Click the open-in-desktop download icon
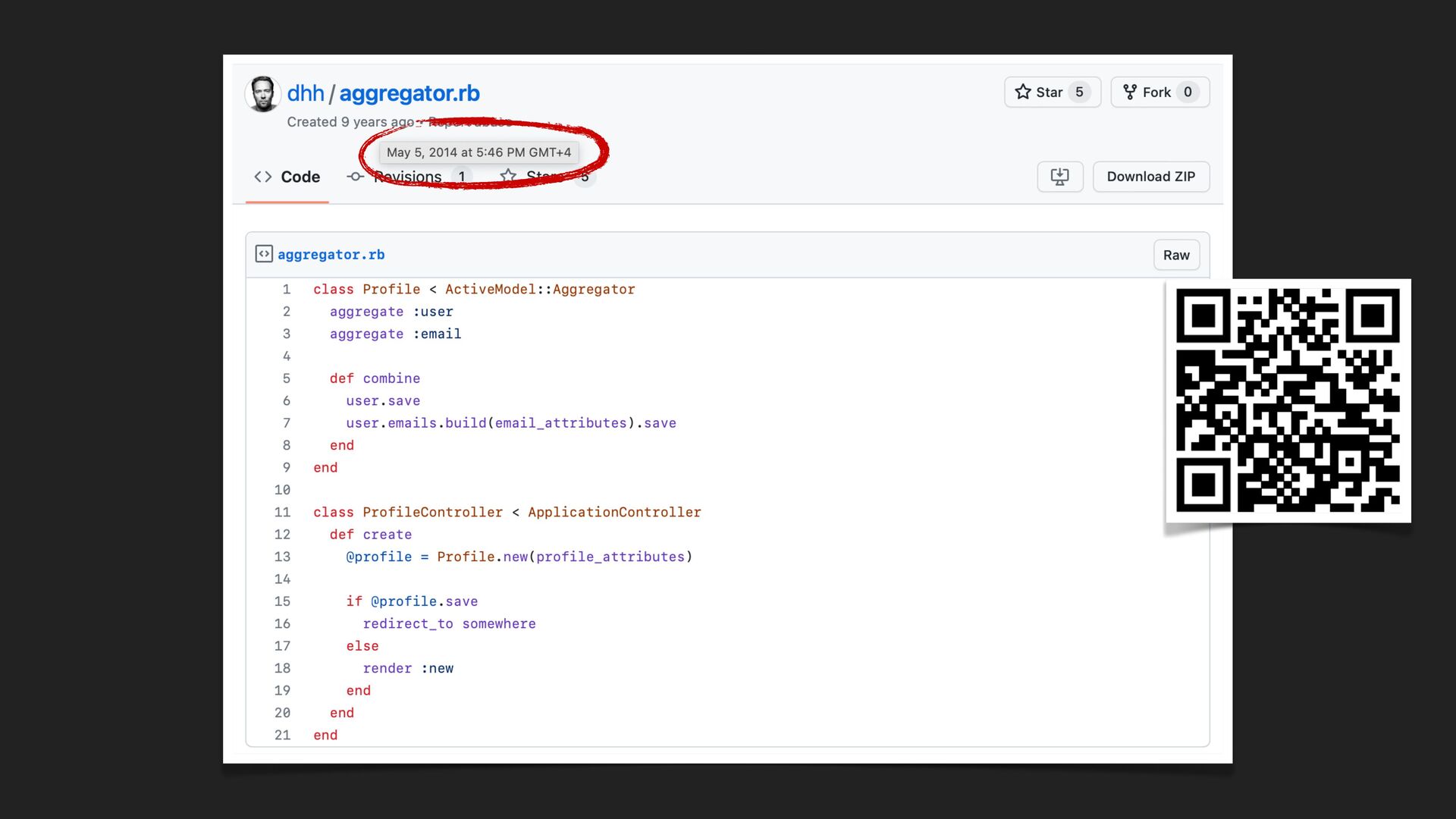Screen dimensions: 1456x819 click(x=1059, y=177)
